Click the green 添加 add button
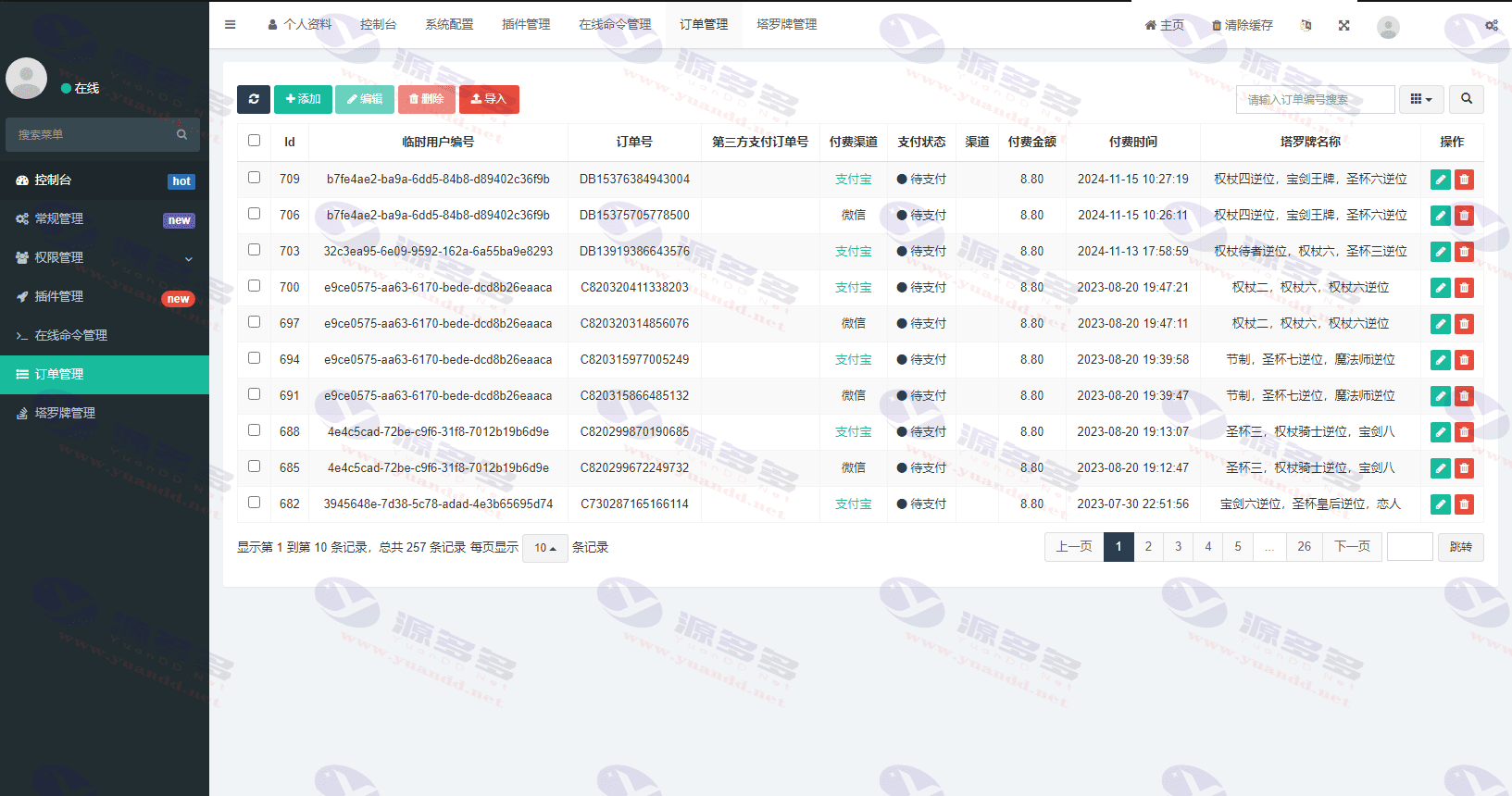The image size is (1512, 796). (x=303, y=99)
